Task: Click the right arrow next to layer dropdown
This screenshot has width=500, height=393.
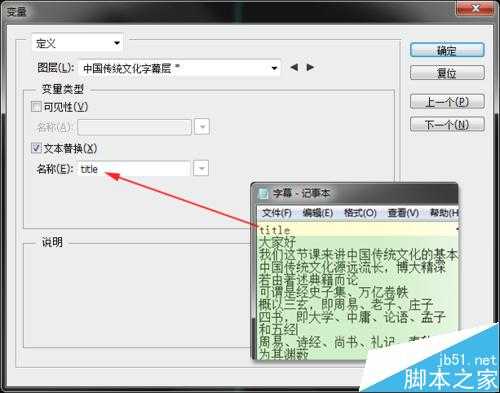Action: (310, 67)
